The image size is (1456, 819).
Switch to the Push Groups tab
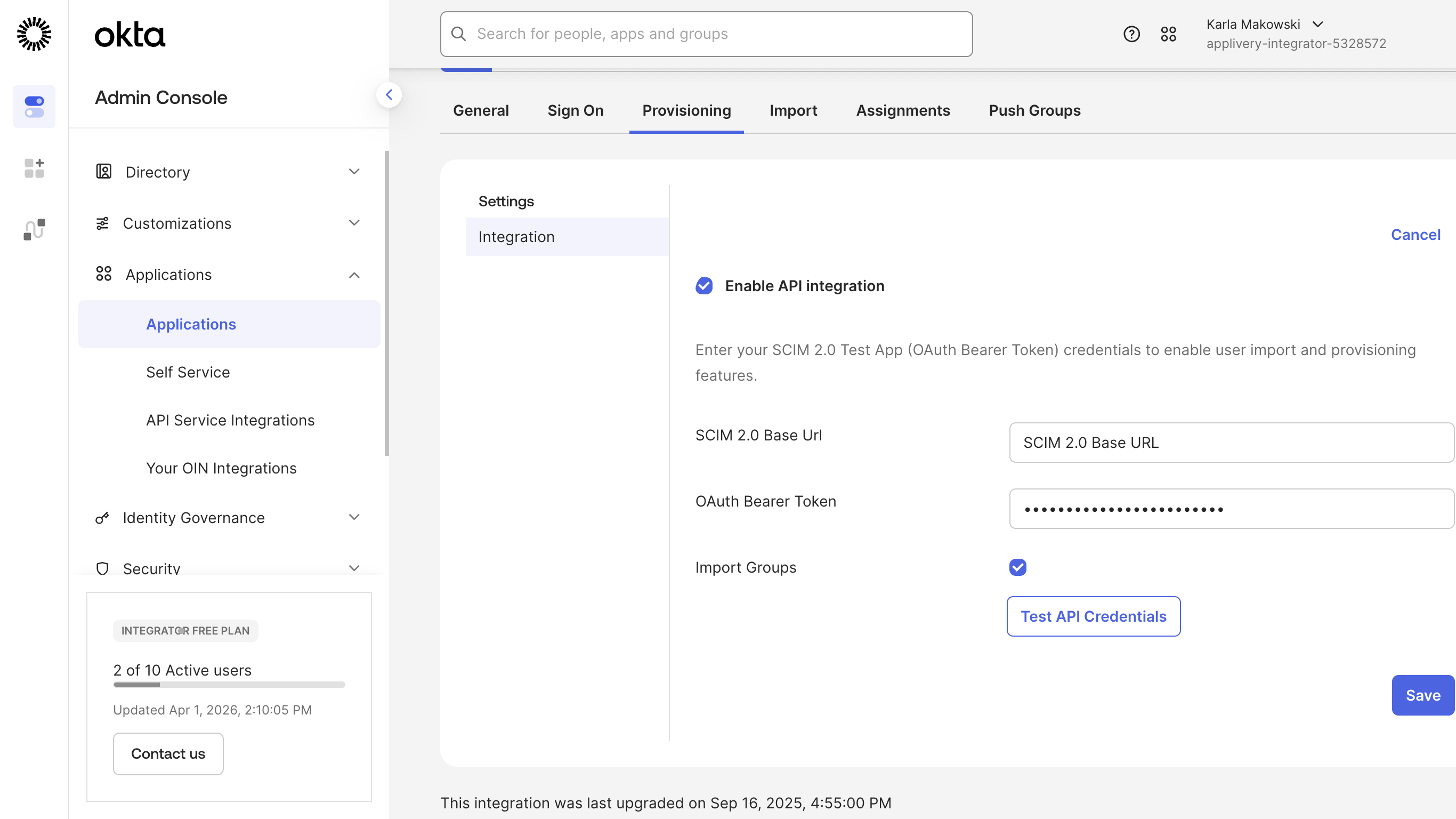pos(1034,110)
